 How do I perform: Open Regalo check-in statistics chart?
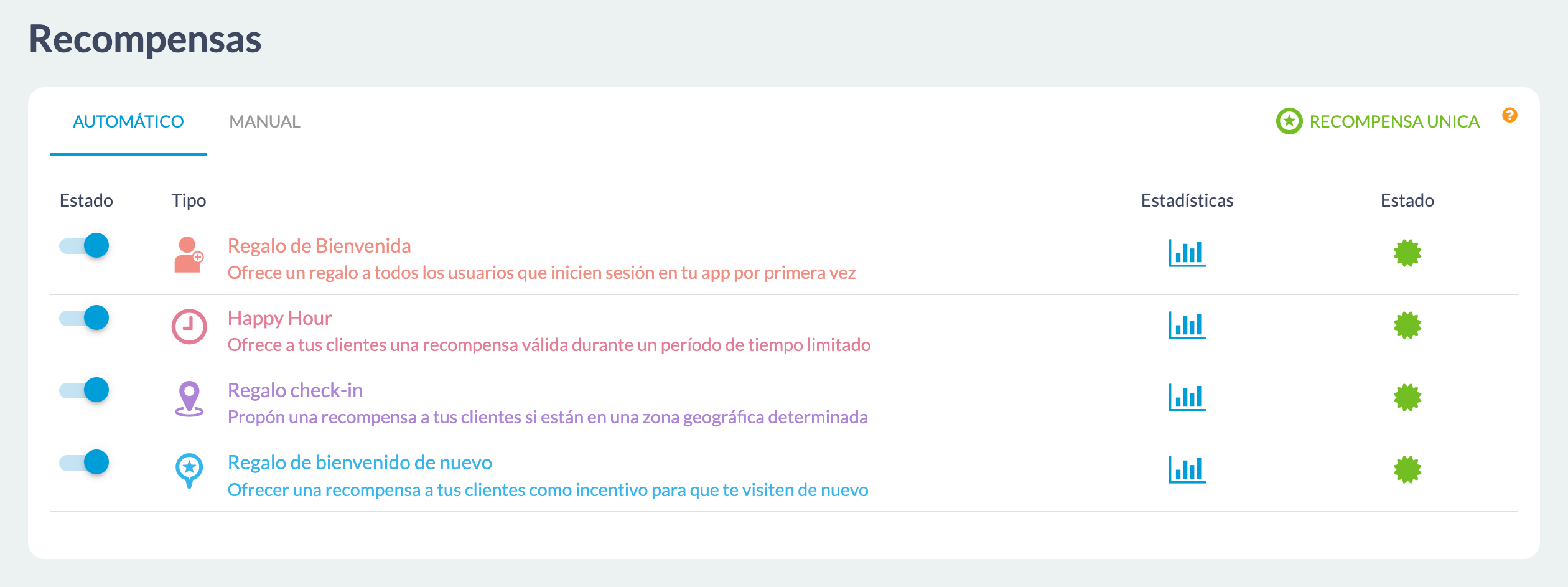[x=1187, y=398]
